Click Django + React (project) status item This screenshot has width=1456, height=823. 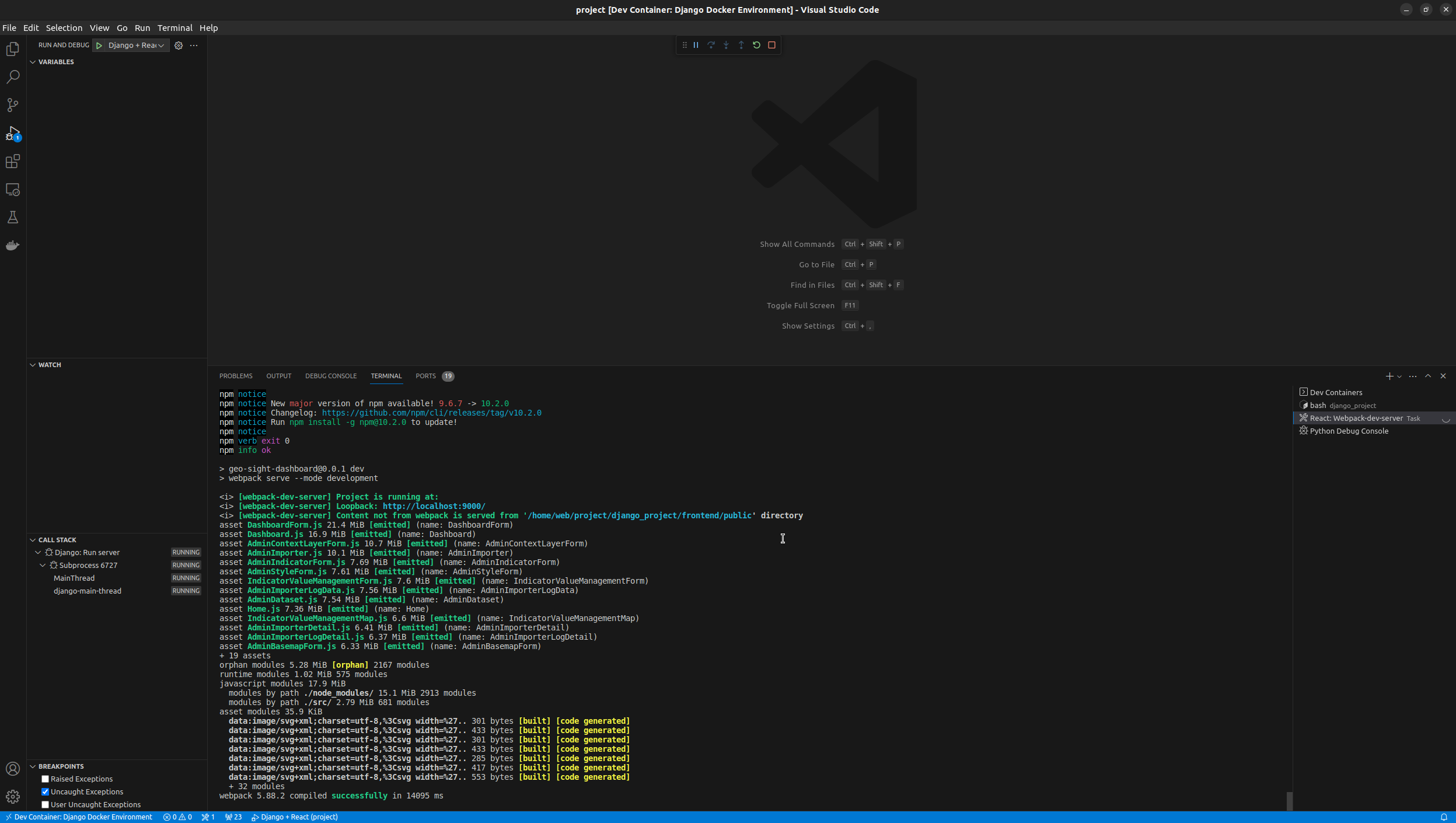(x=295, y=817)
